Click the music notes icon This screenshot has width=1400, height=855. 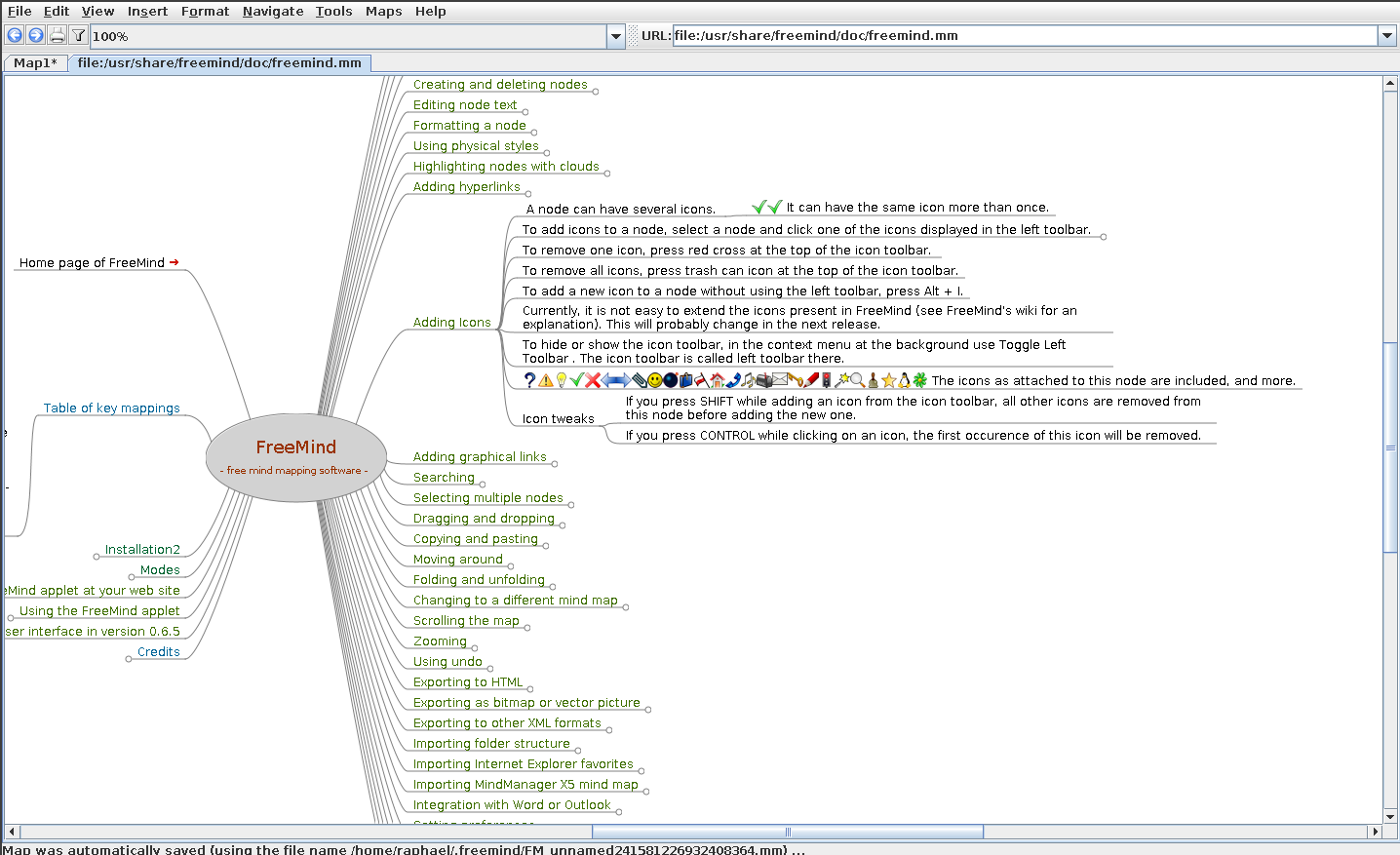pyautogui.click(x=749, y=380)
